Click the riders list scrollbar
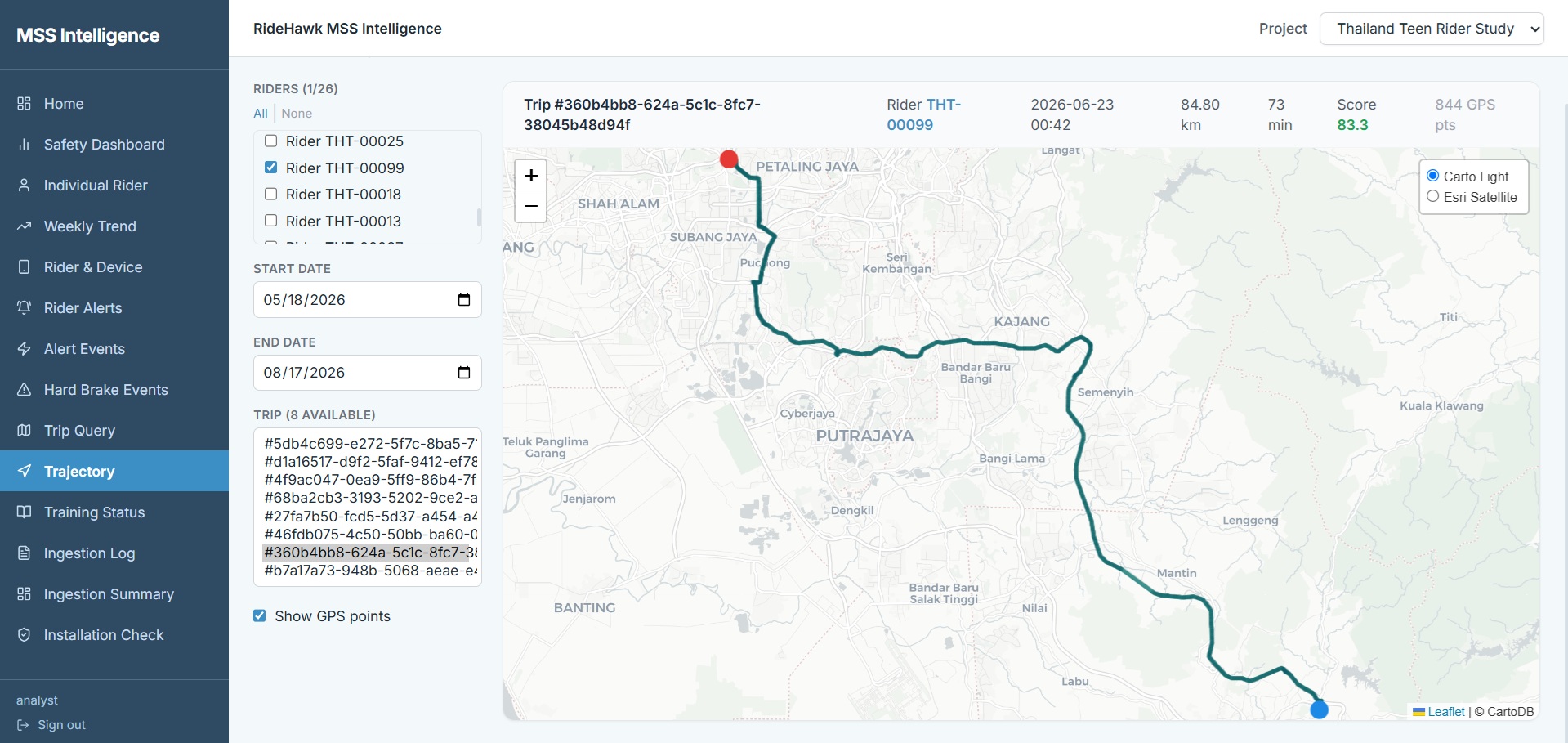1568x743 pixels. [479, 217]
